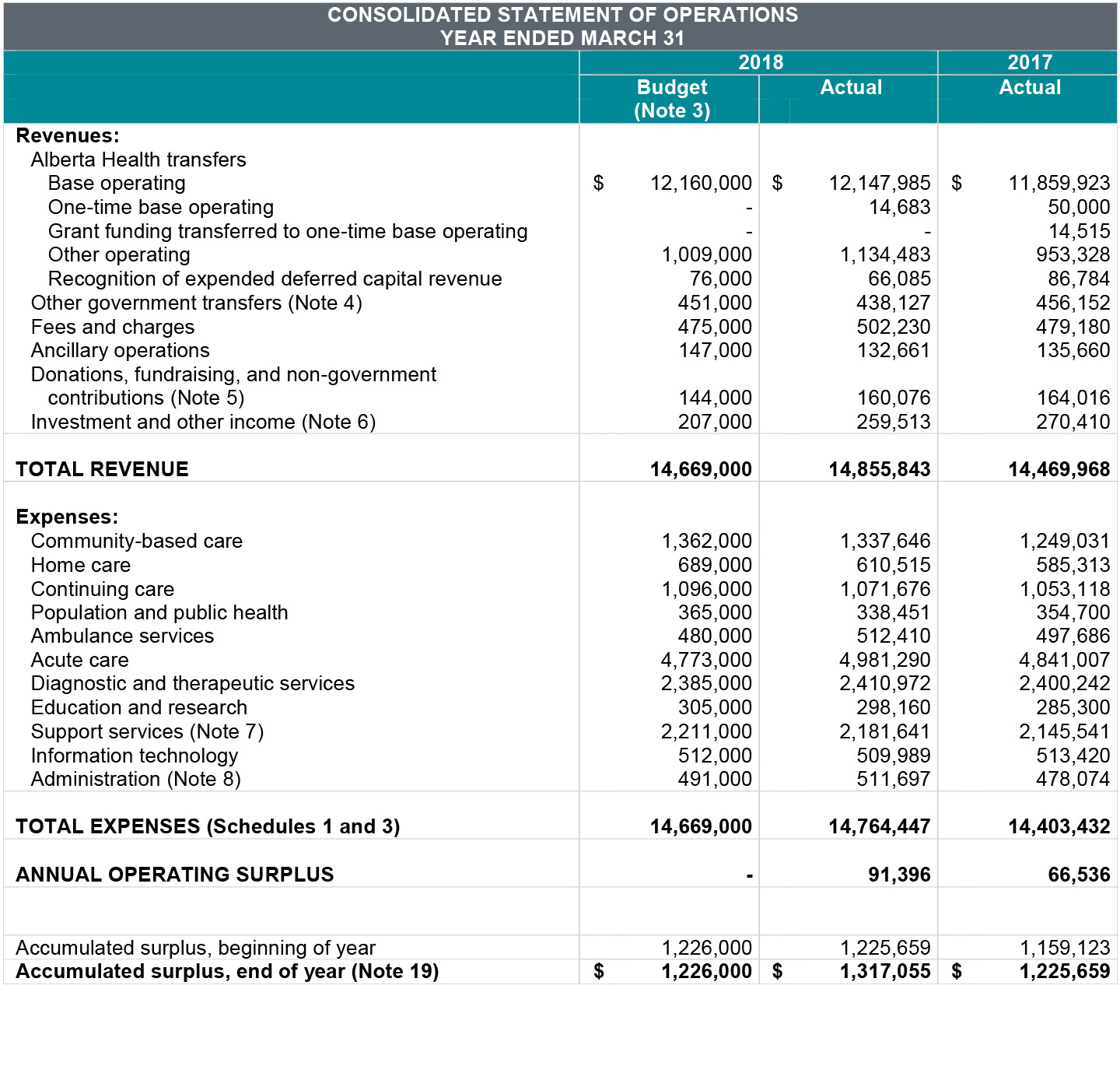Select the 'One-time base operating' label
This screenshot has height=1066, width=1120.
[x=161, y=208]
